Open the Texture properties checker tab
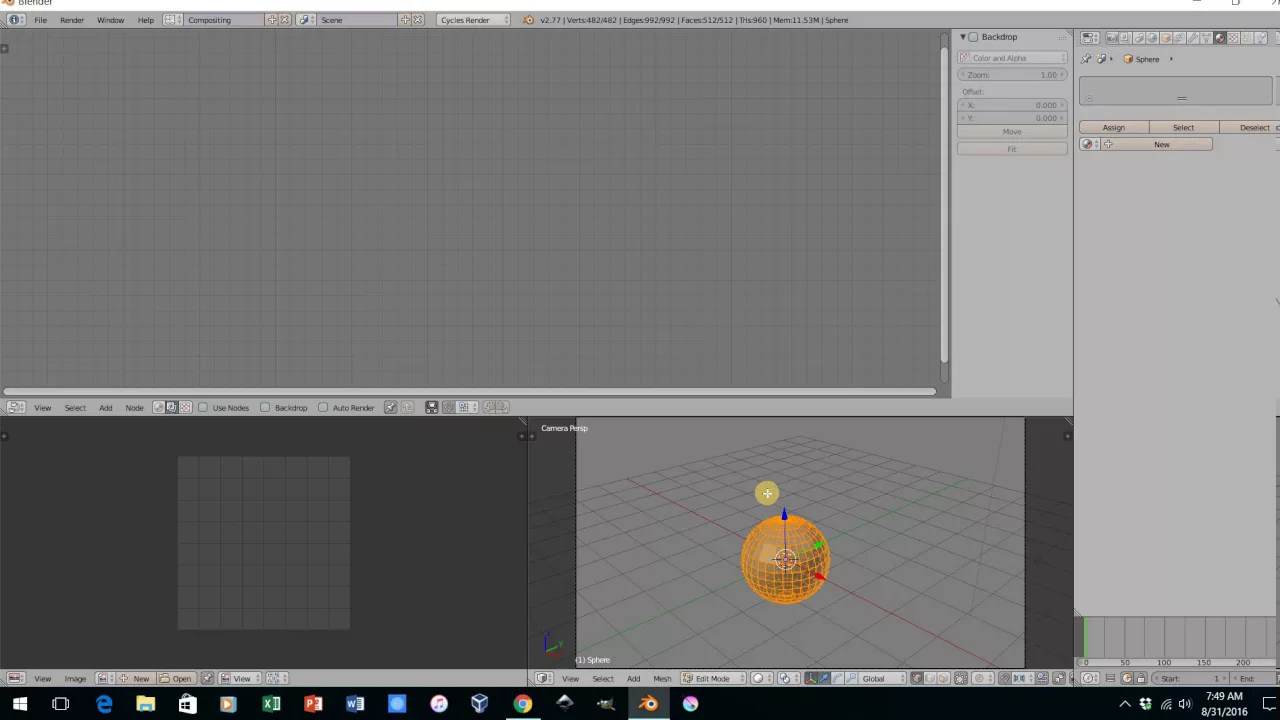Viewport: 1280px width, 720px height. point(1234,38)
